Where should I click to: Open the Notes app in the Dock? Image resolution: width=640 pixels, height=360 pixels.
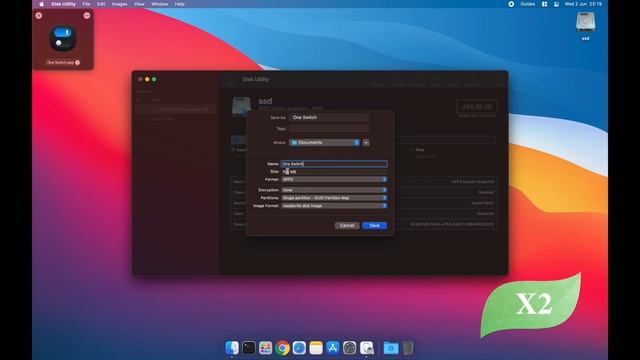(x=316, y=348)
